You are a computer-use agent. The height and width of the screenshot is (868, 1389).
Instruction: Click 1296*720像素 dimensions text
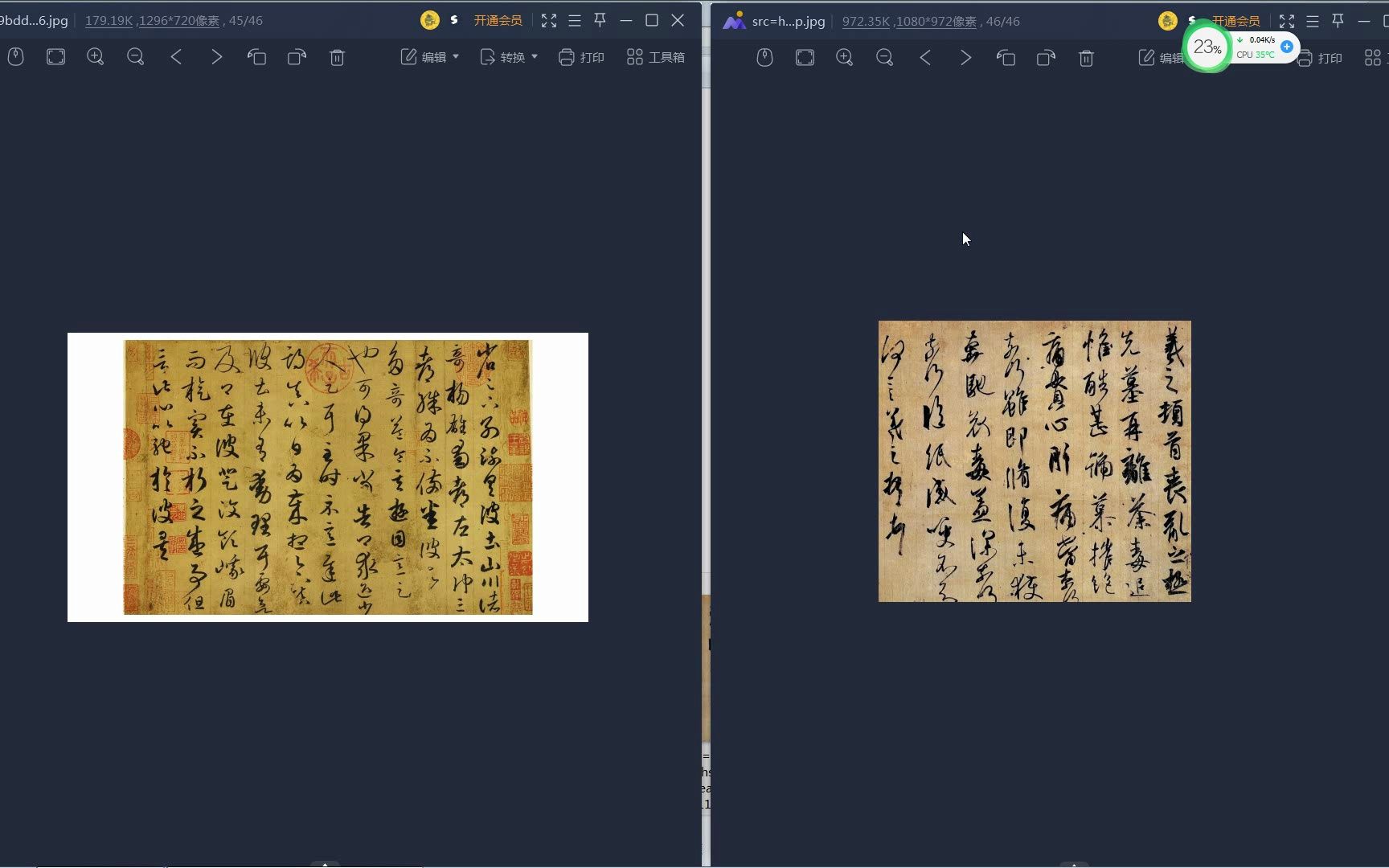pos(178,21)
